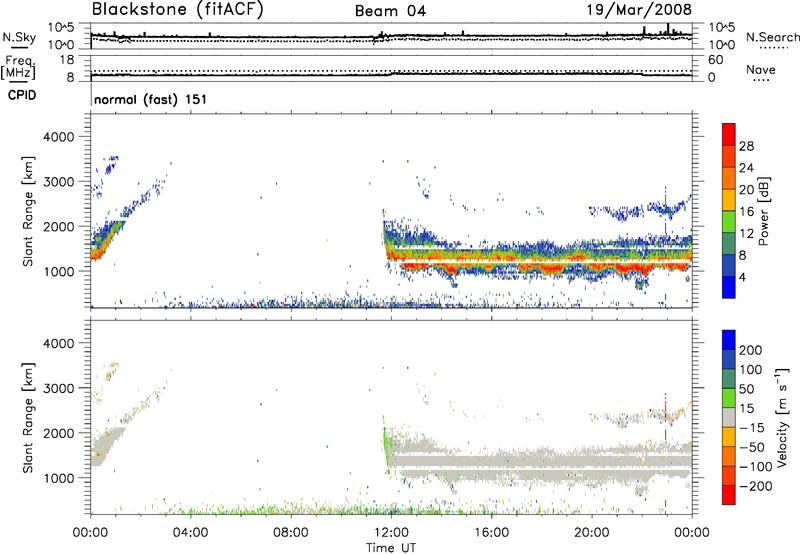
Task: Select the N.Sky legend label
Action: pyautogui.click(x=19, y=37)
